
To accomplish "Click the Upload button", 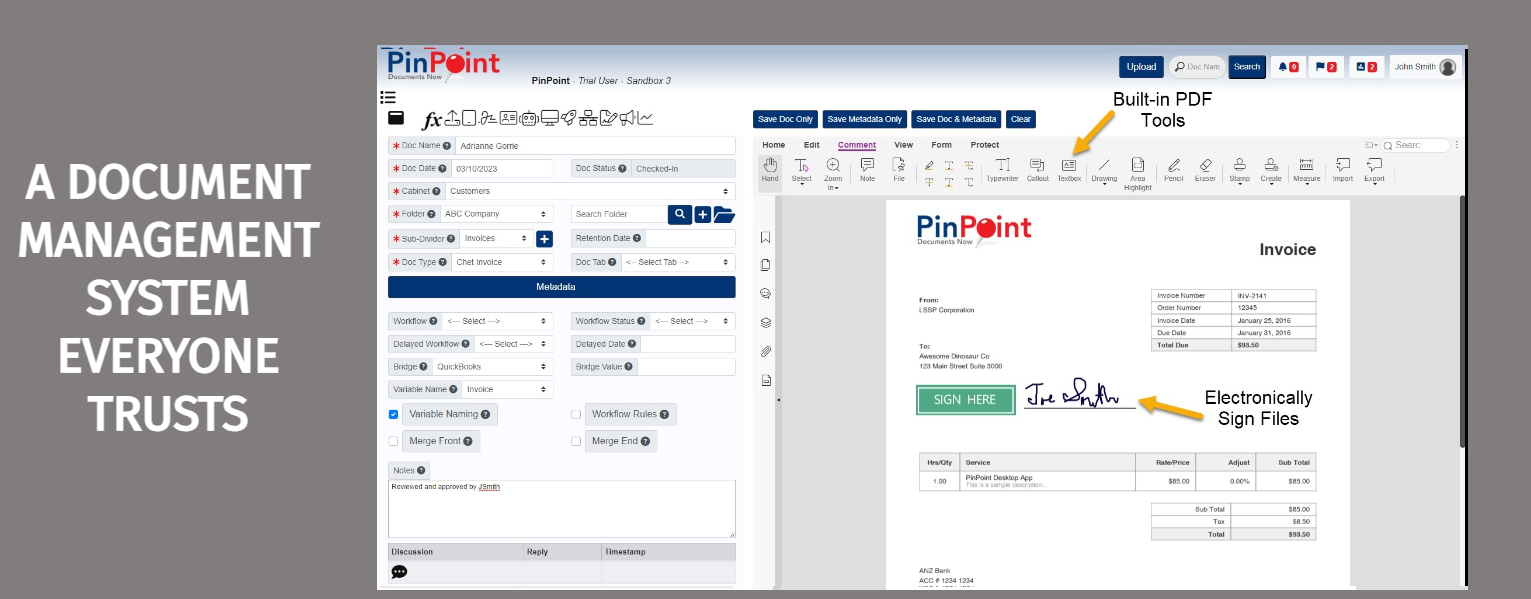I will coord(1141,67).
